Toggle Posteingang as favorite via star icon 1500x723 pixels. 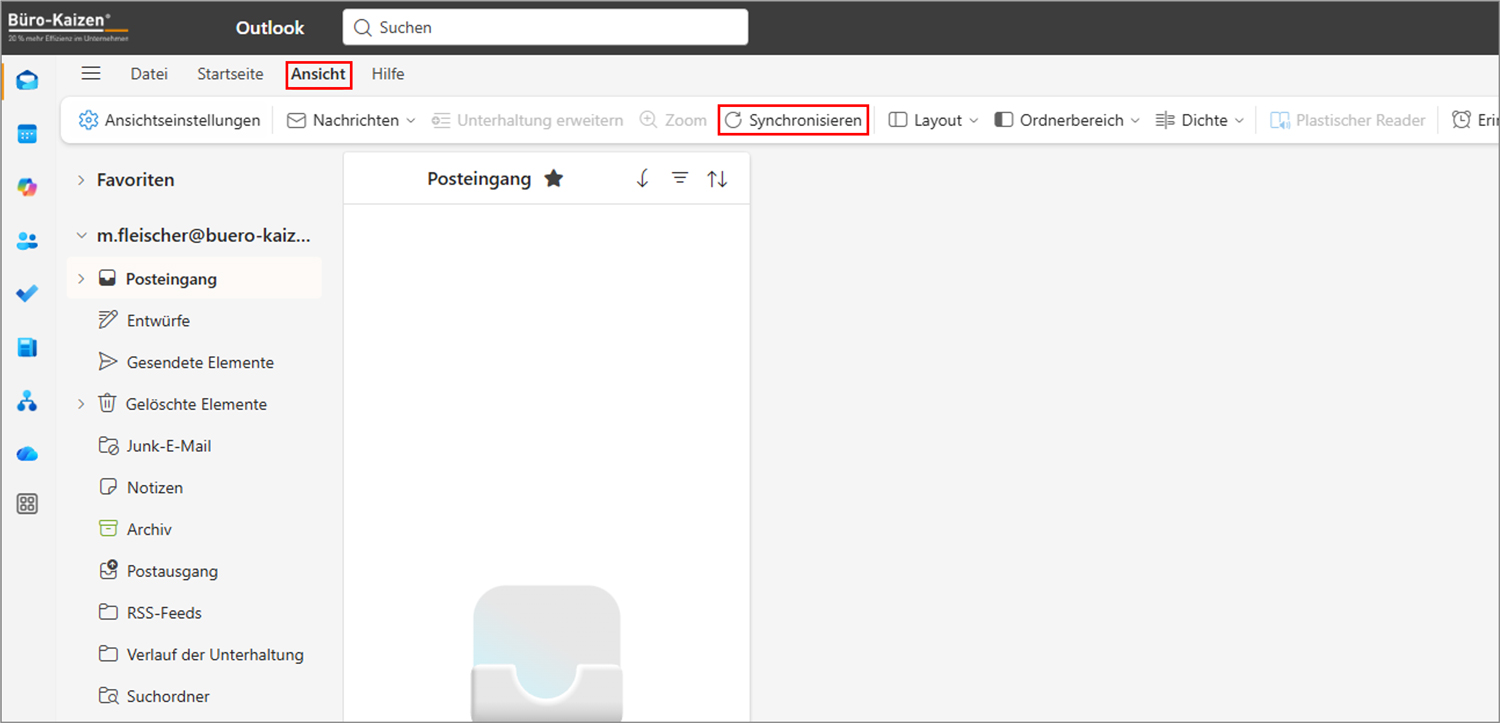click(x=554, y=178)
